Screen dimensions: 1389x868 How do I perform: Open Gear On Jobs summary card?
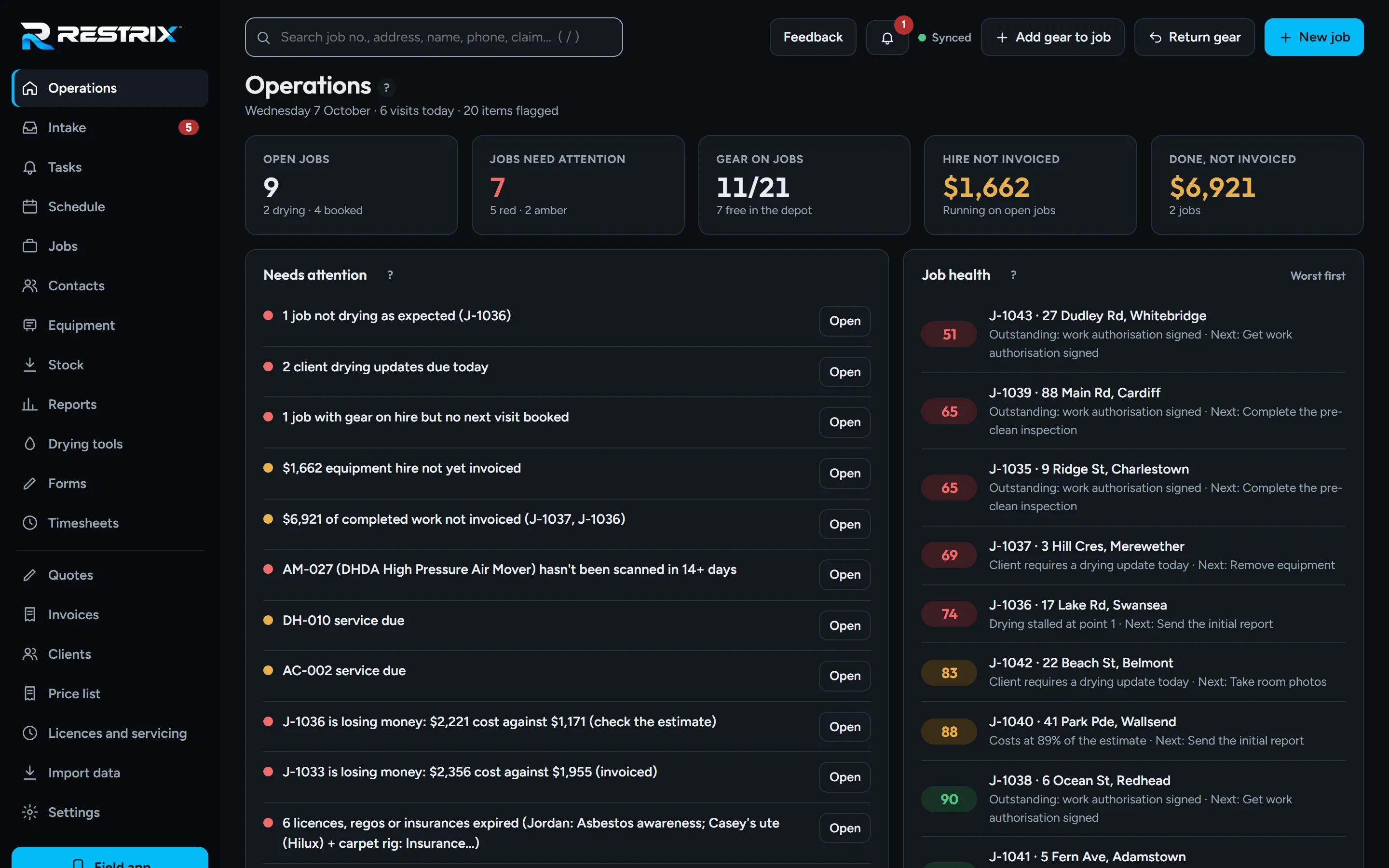pos(804,185)
